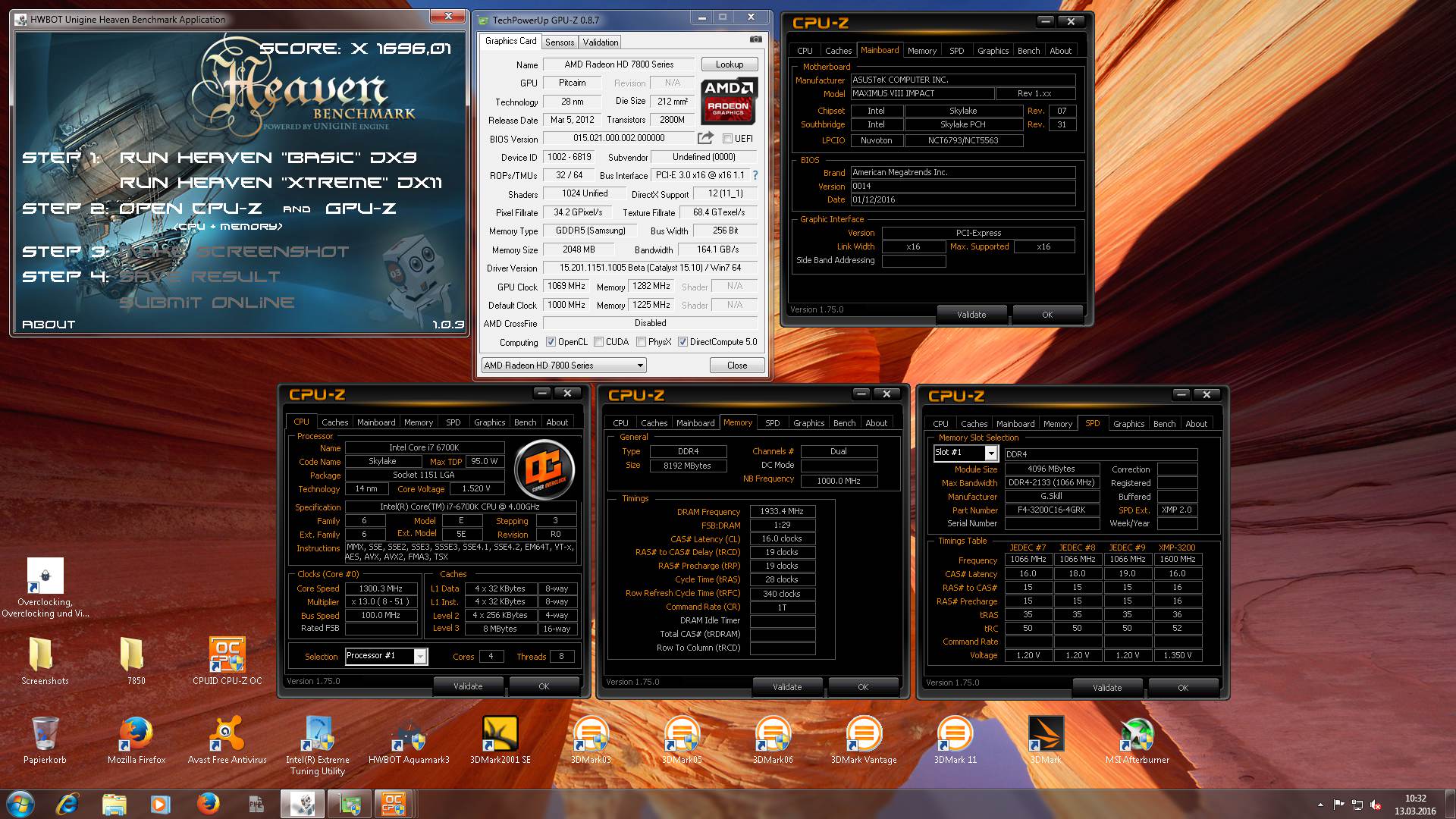Click the Core Voltage value 1.520 V
The height and width of the screenshot is (819, 1456).
pos(477,488)
